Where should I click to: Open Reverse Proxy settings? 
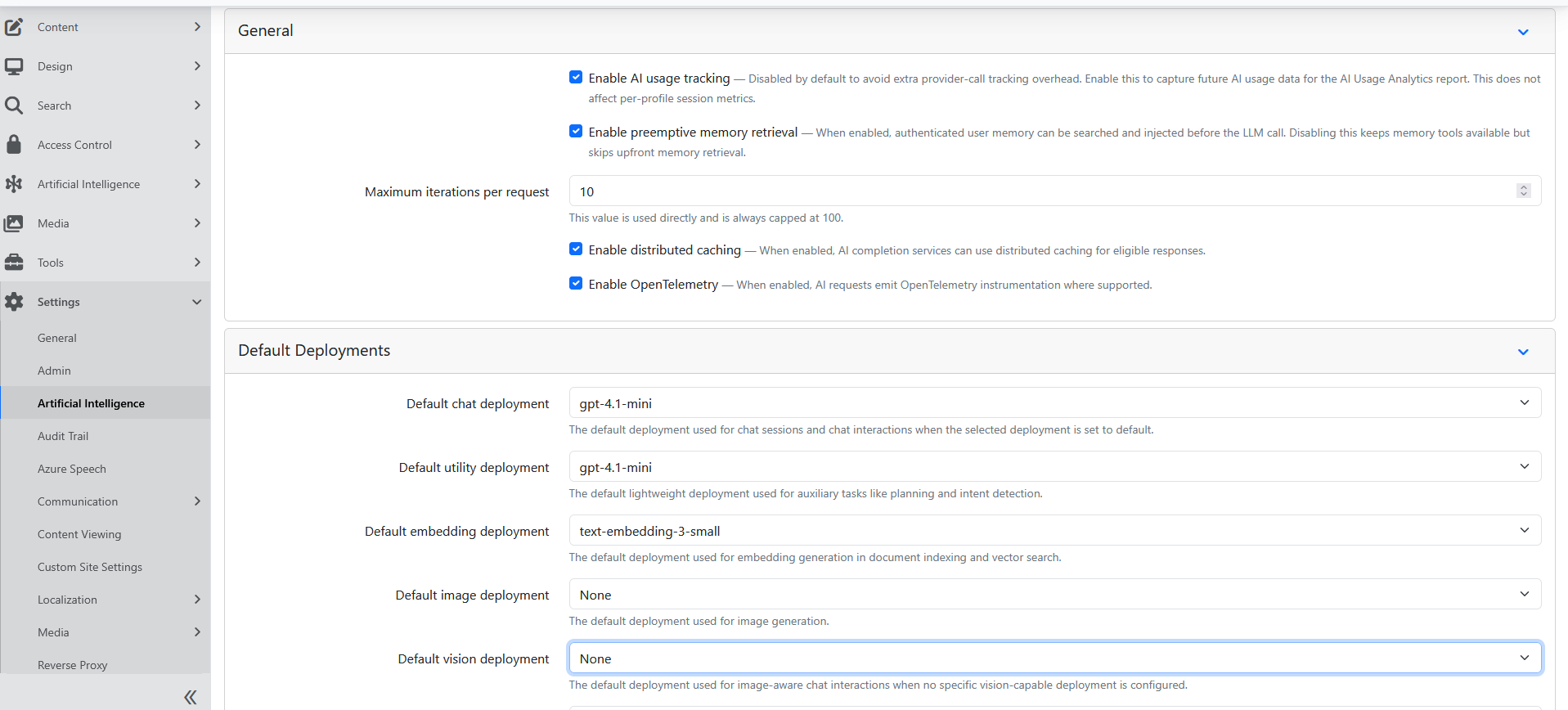click(x=73, y=665)
